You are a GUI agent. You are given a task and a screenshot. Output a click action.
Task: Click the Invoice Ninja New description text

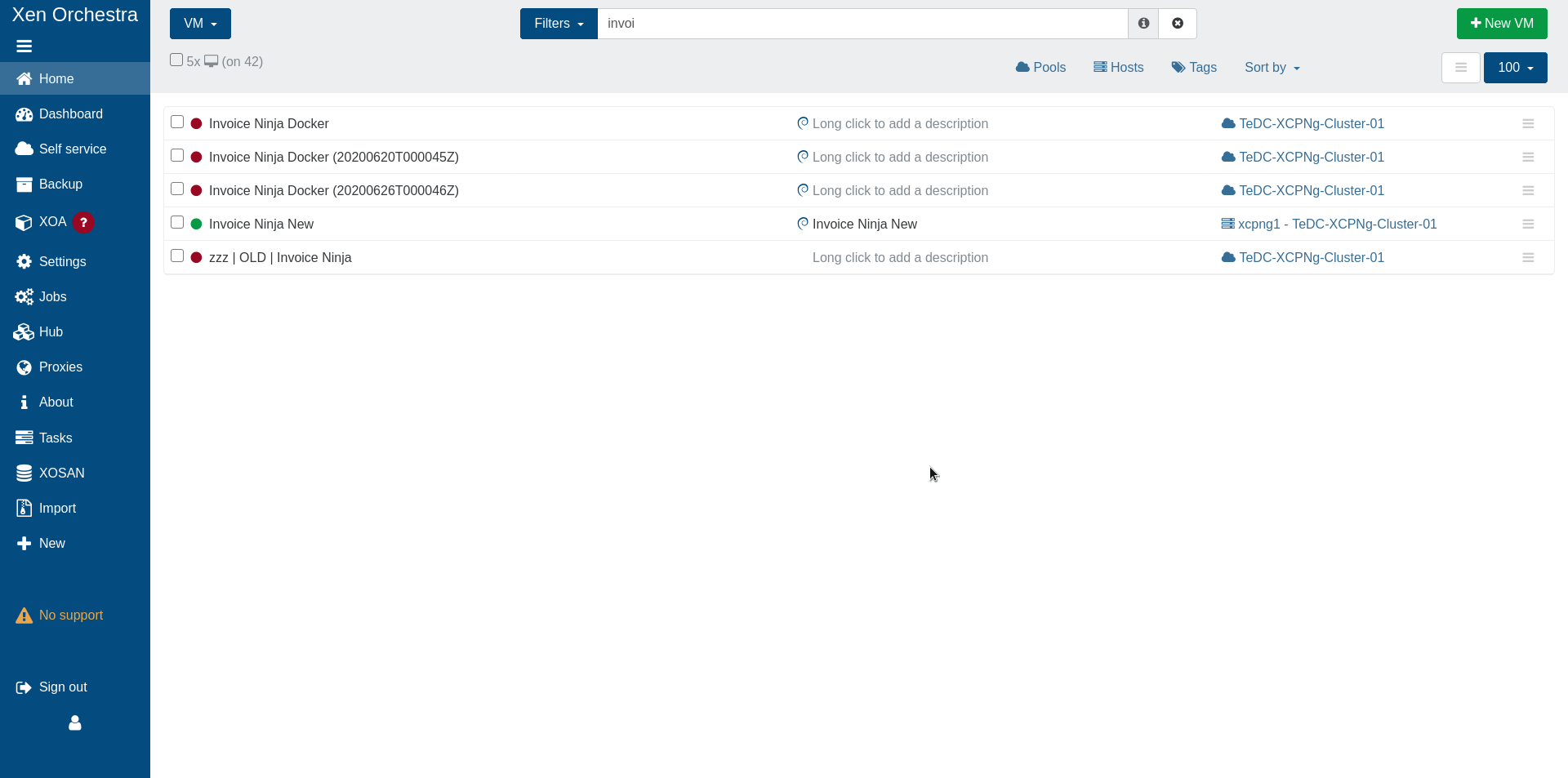[x=865, y=225]
